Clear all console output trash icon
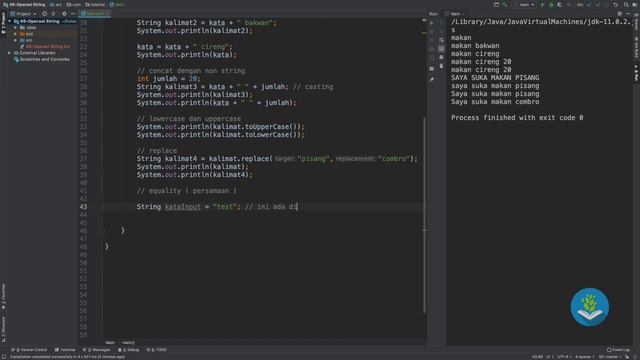Viewport: 640px width, 360px height. pos(441,66)
